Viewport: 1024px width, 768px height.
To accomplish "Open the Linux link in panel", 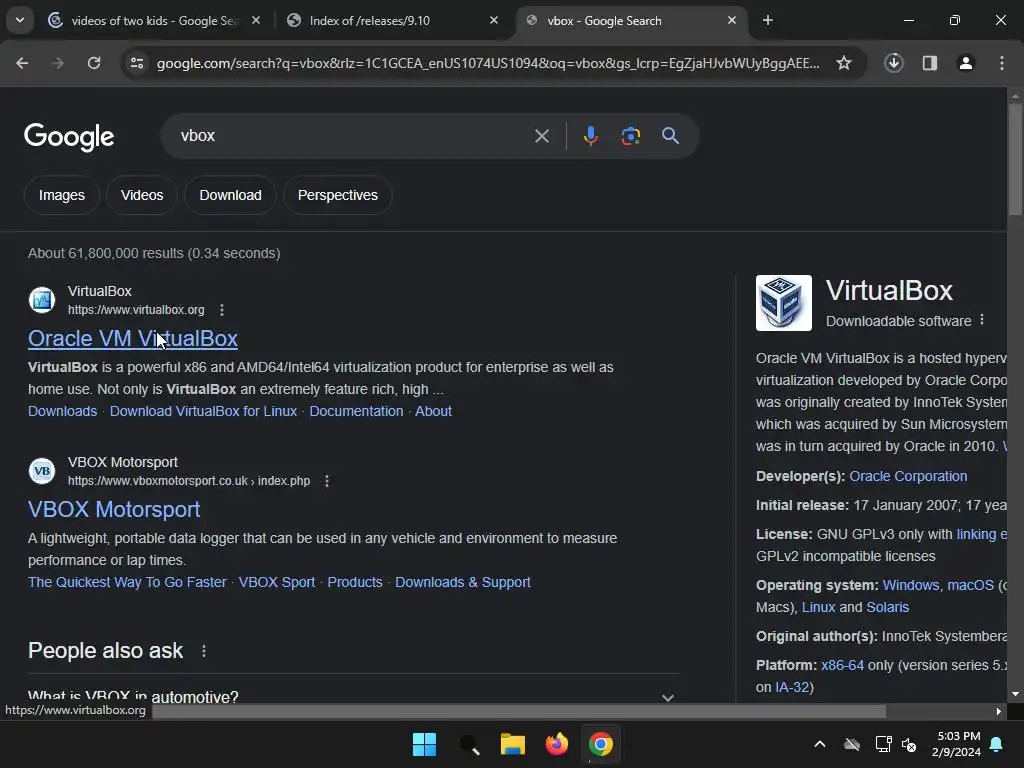I will coord(818,607).
